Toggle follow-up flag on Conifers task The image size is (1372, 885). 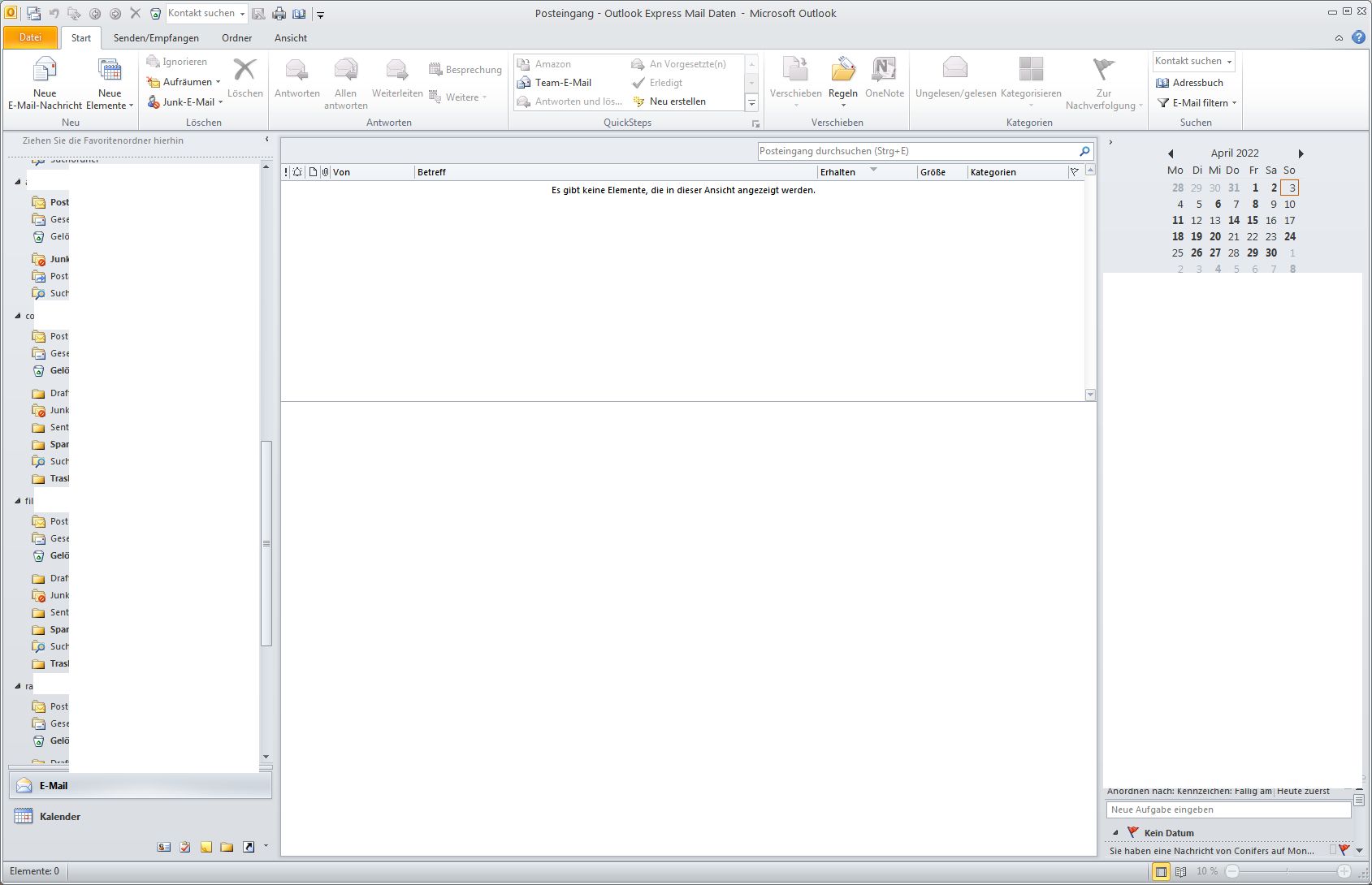[x=1344, y=850]
